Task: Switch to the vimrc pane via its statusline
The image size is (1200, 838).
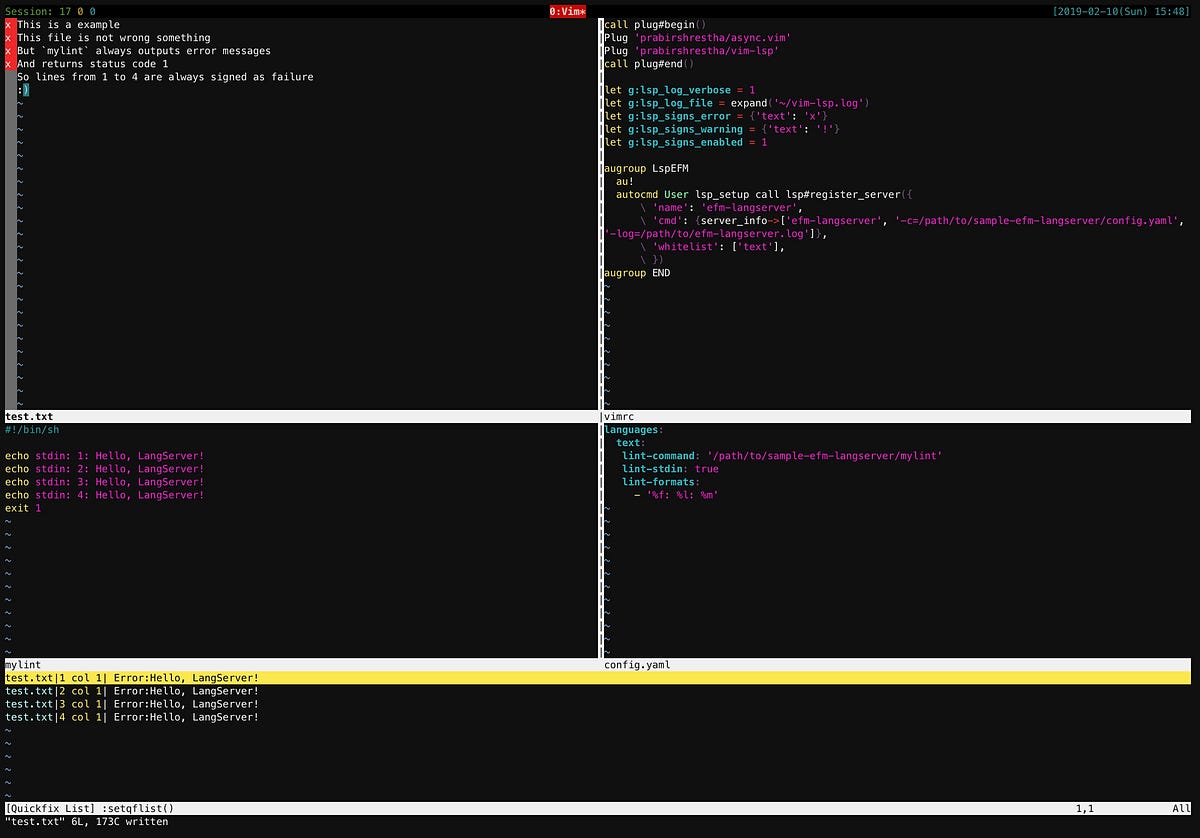Action: point(619,416)
